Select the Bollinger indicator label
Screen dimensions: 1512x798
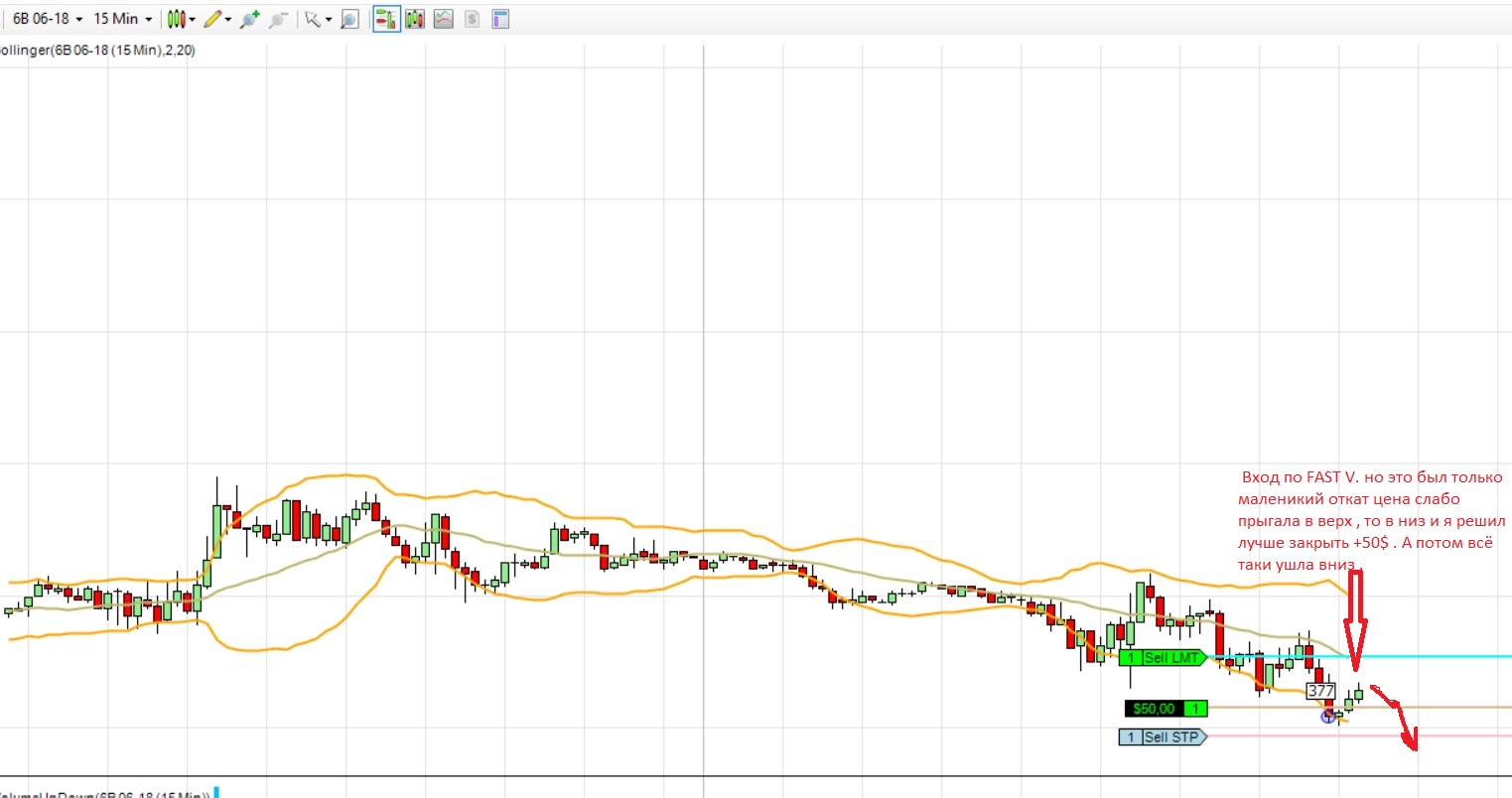[x=96, y=51]
